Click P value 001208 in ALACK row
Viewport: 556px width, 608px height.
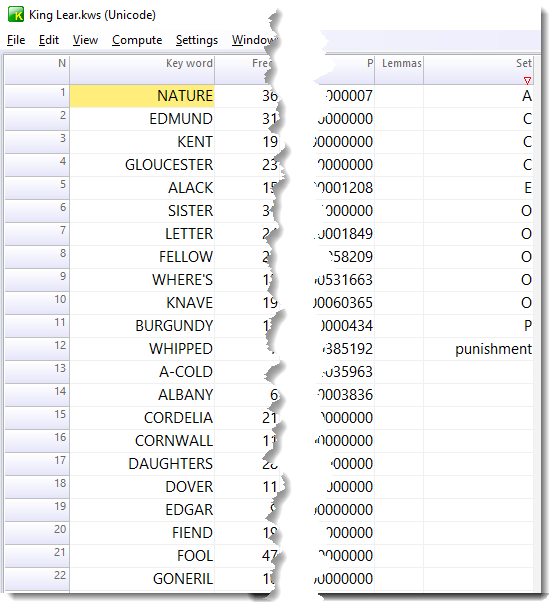click(345, 188)
